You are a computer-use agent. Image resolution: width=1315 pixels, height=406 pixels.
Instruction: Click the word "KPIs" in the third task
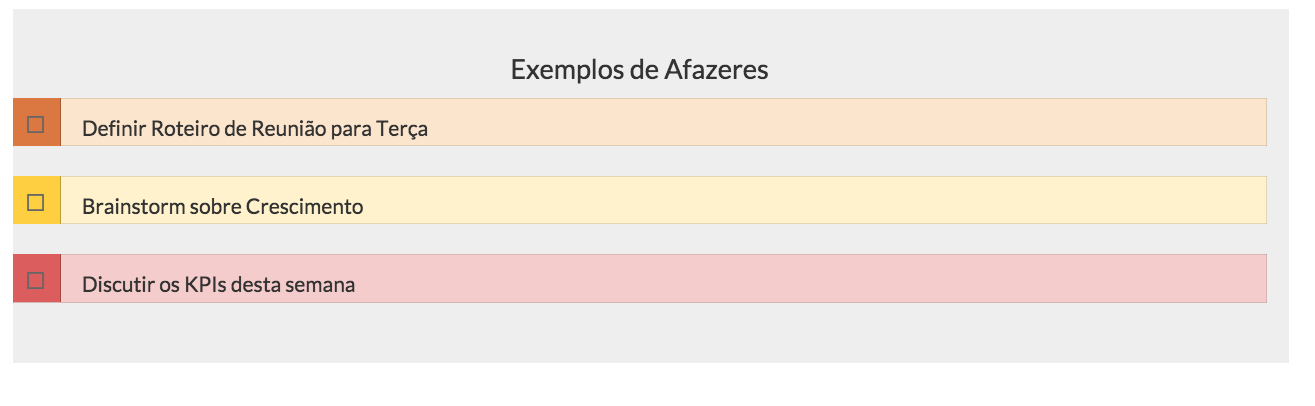(x=205, y=285)
